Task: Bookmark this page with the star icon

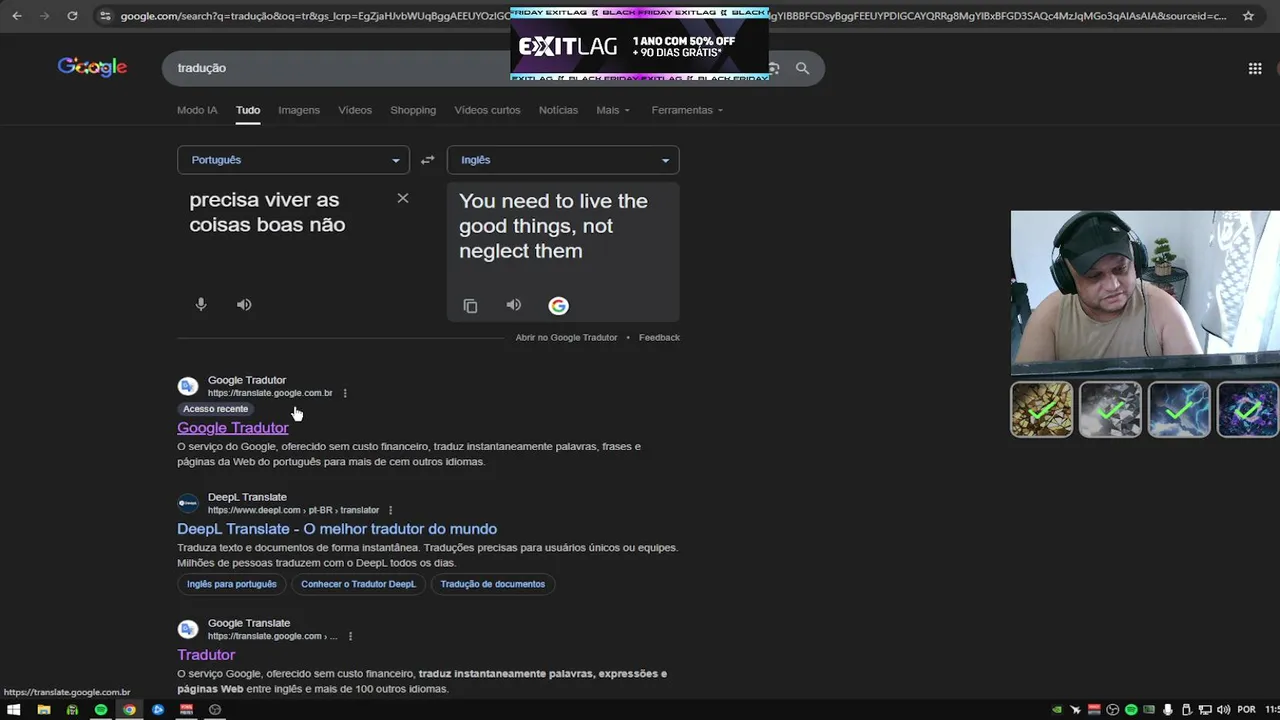Action: pyautogui.click(x=1248, y=16)
